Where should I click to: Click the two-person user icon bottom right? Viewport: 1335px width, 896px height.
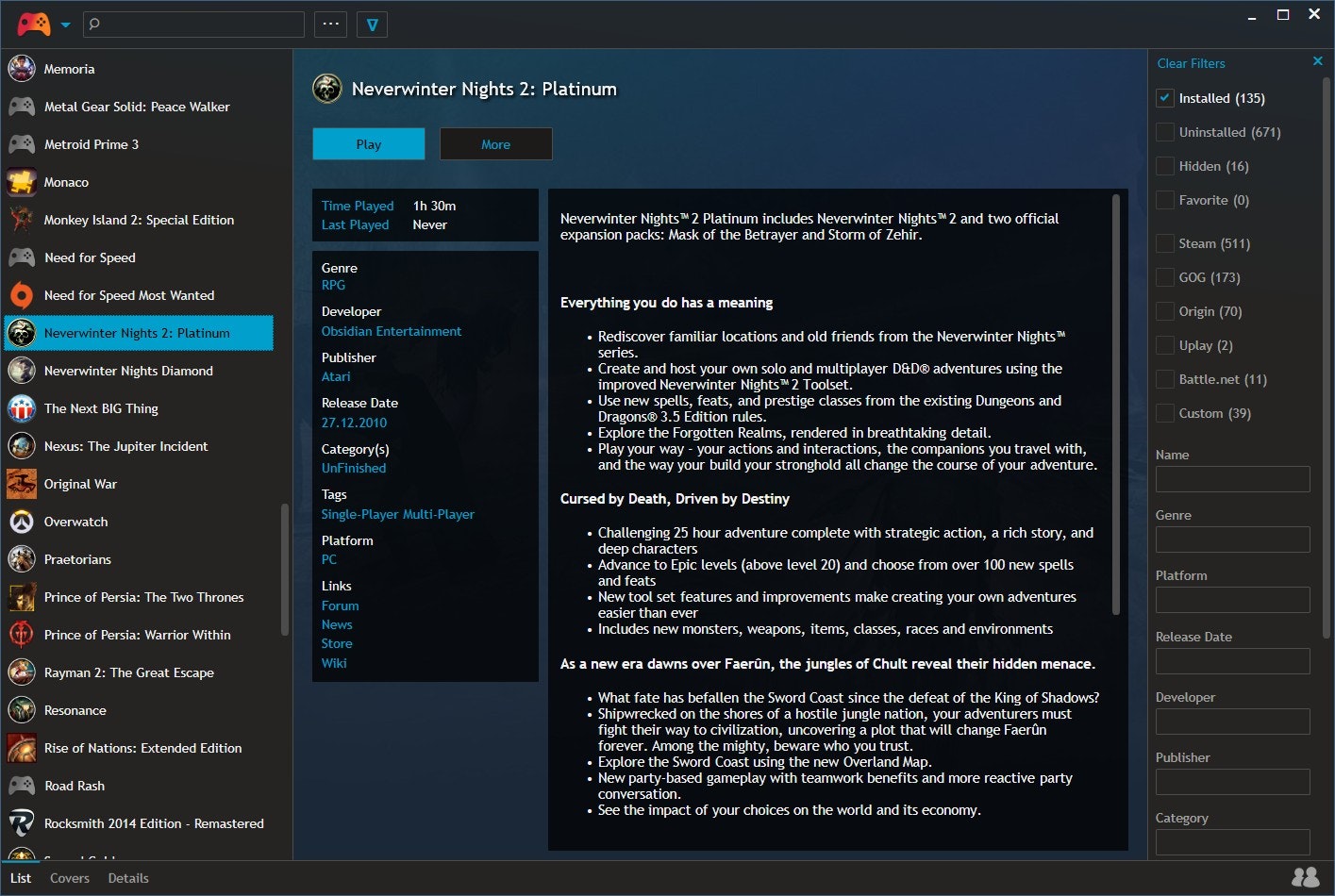pyautogui.click(x=1305, y=877)
